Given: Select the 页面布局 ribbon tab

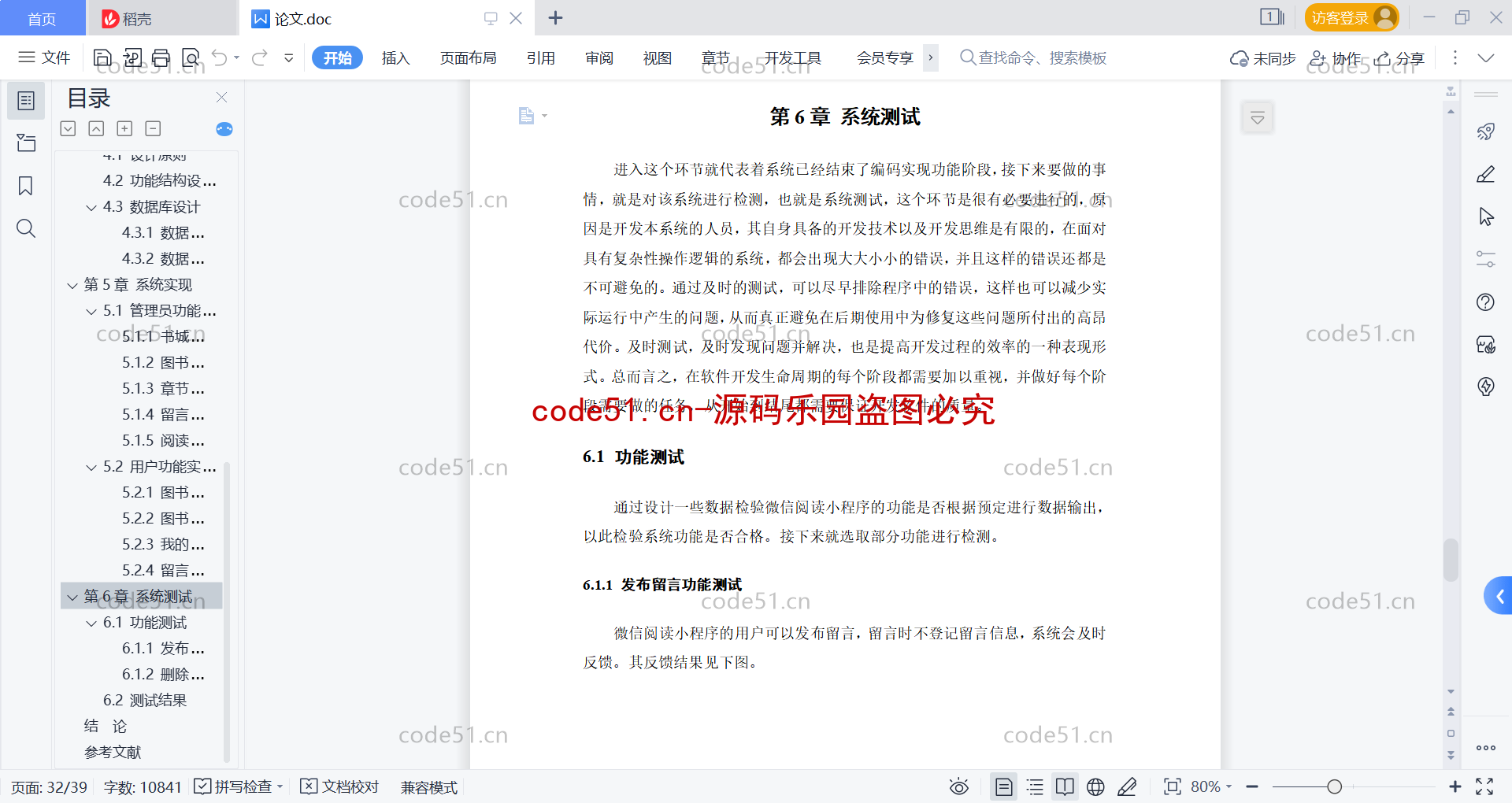Looking at the screenshot, I should click(468, 57).
